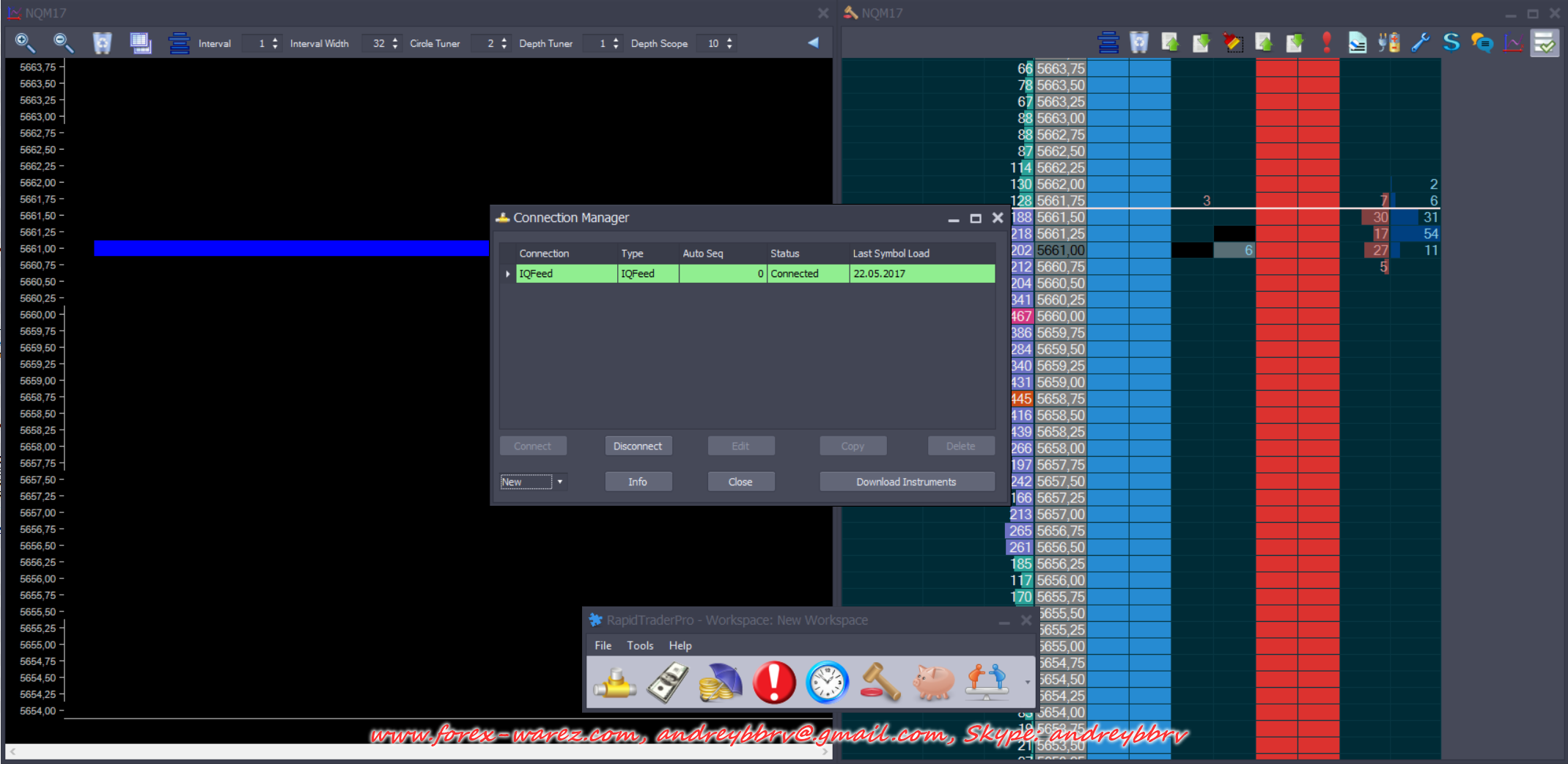Click the Disconnect button
1568x764 pixels.
click(638, 446)
